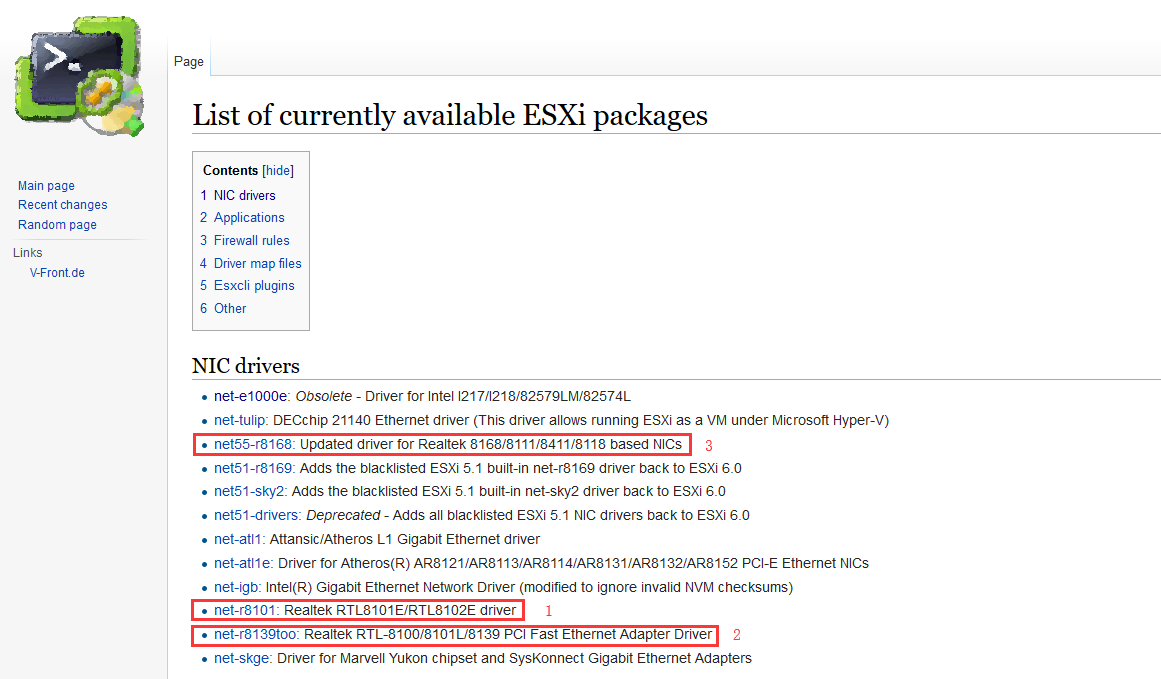The height and width of the screenshot is (679, 1161).
Task: Jump to Firewall rules section
Action: point(250,240)
